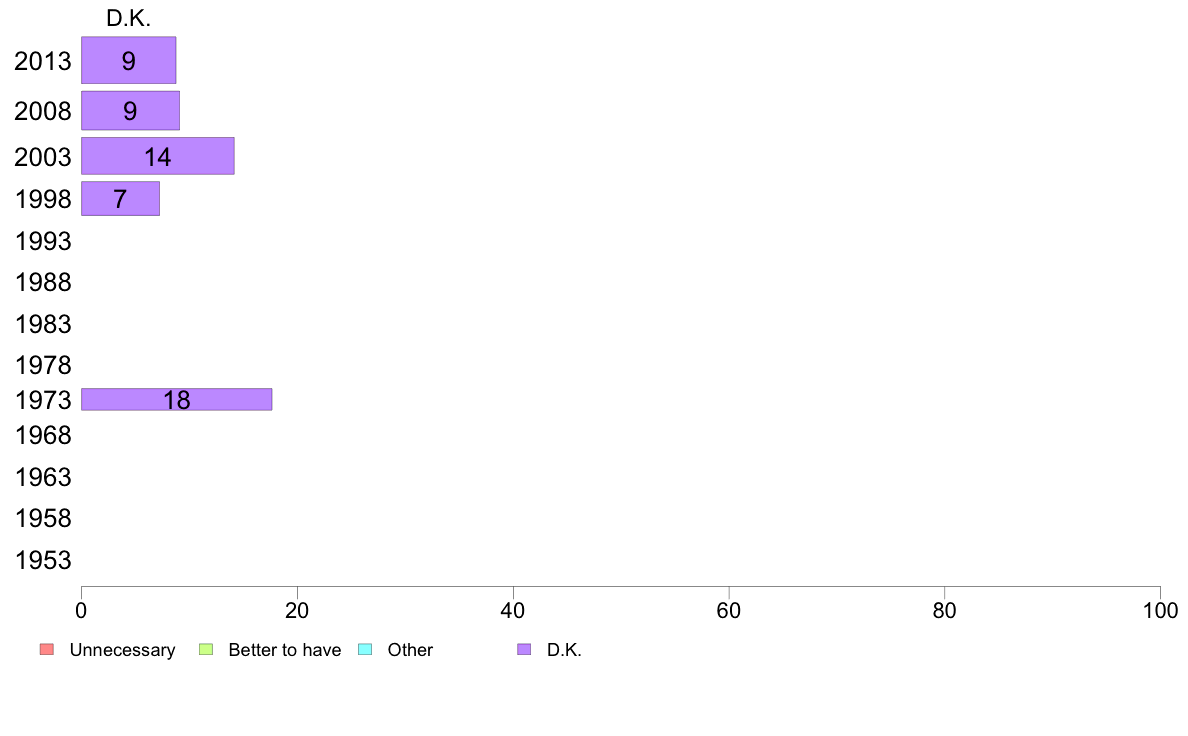
Task: Click the D.K. column header label
Action: click(129, 18)
